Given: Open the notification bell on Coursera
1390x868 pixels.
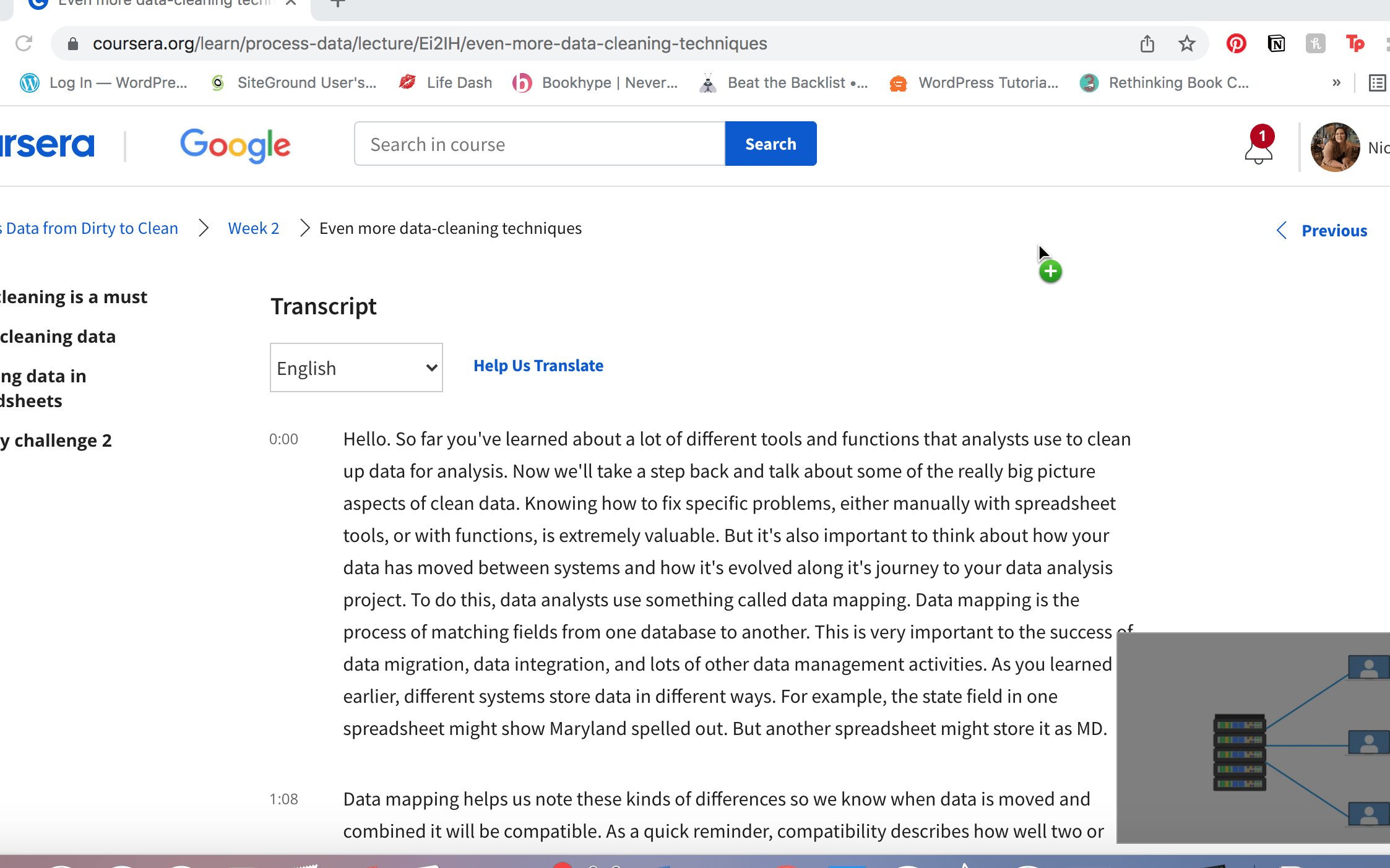Looking at the screenshot, I should click(1258, 150).
